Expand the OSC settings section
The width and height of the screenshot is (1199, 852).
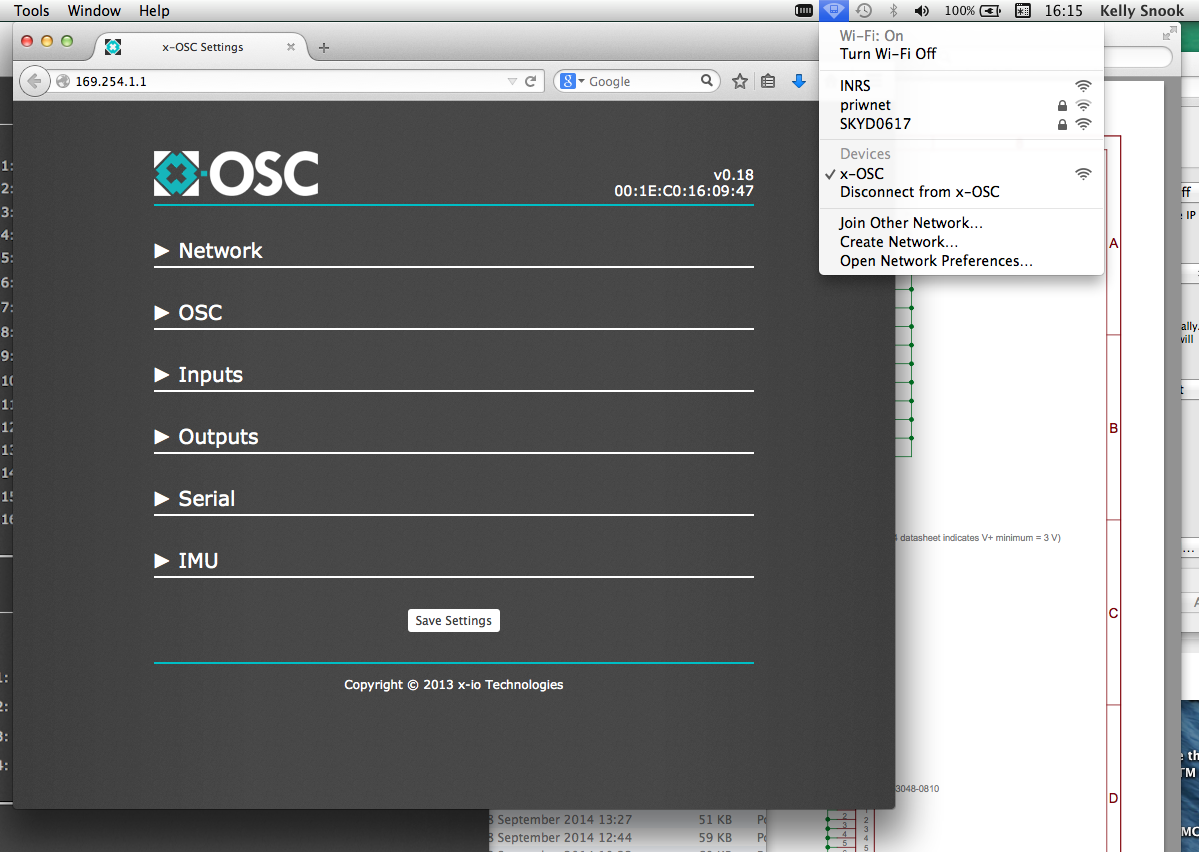(188, 313)
